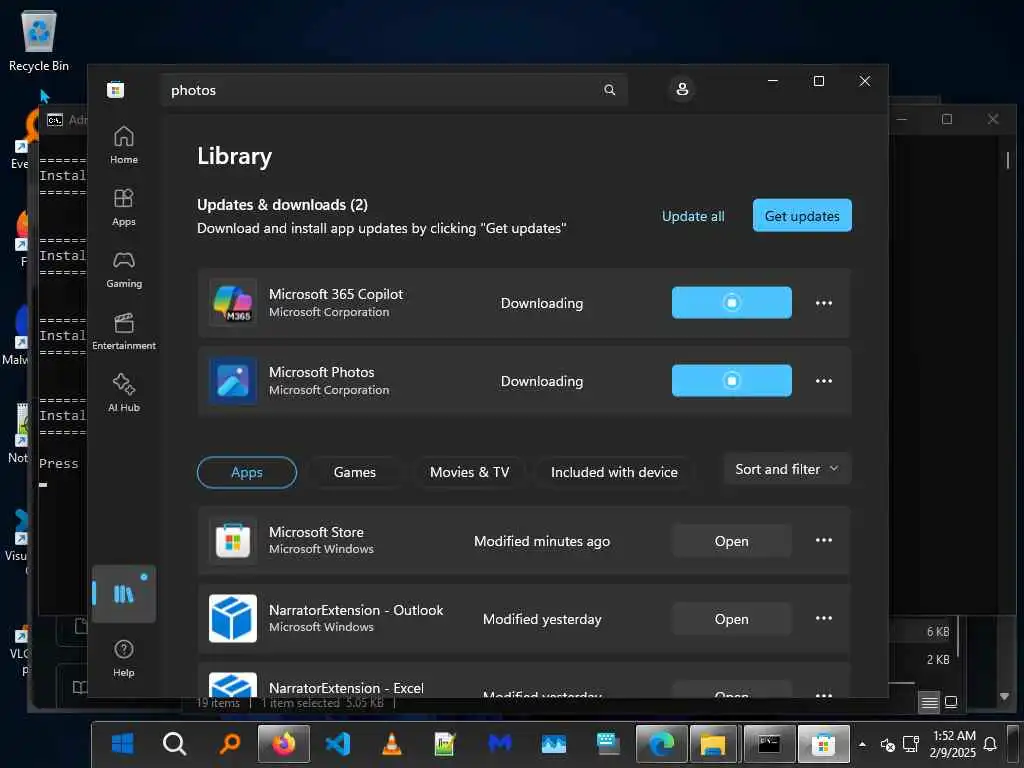Open the Photos app icon on taskbar
The width and height of the screenshot is (1024, 768).
(554, 743)
